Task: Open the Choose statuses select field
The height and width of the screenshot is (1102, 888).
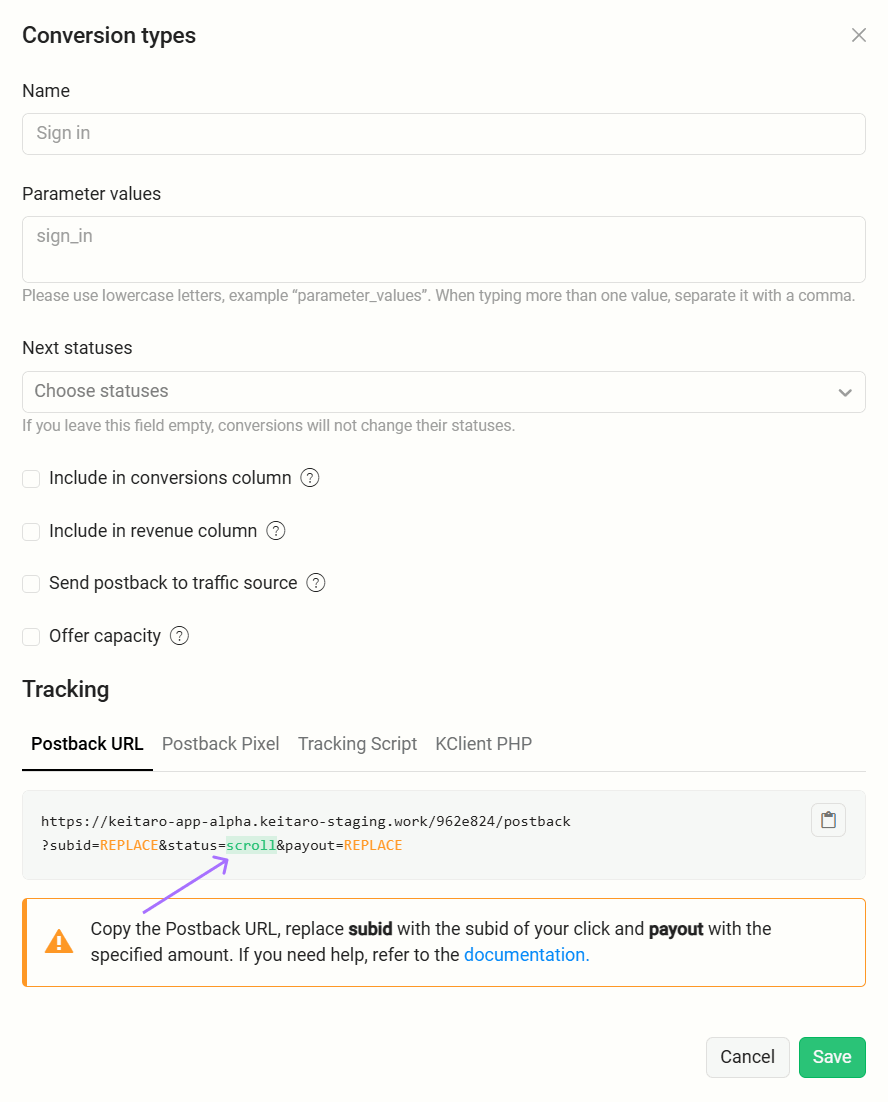Action: (444, 392)
